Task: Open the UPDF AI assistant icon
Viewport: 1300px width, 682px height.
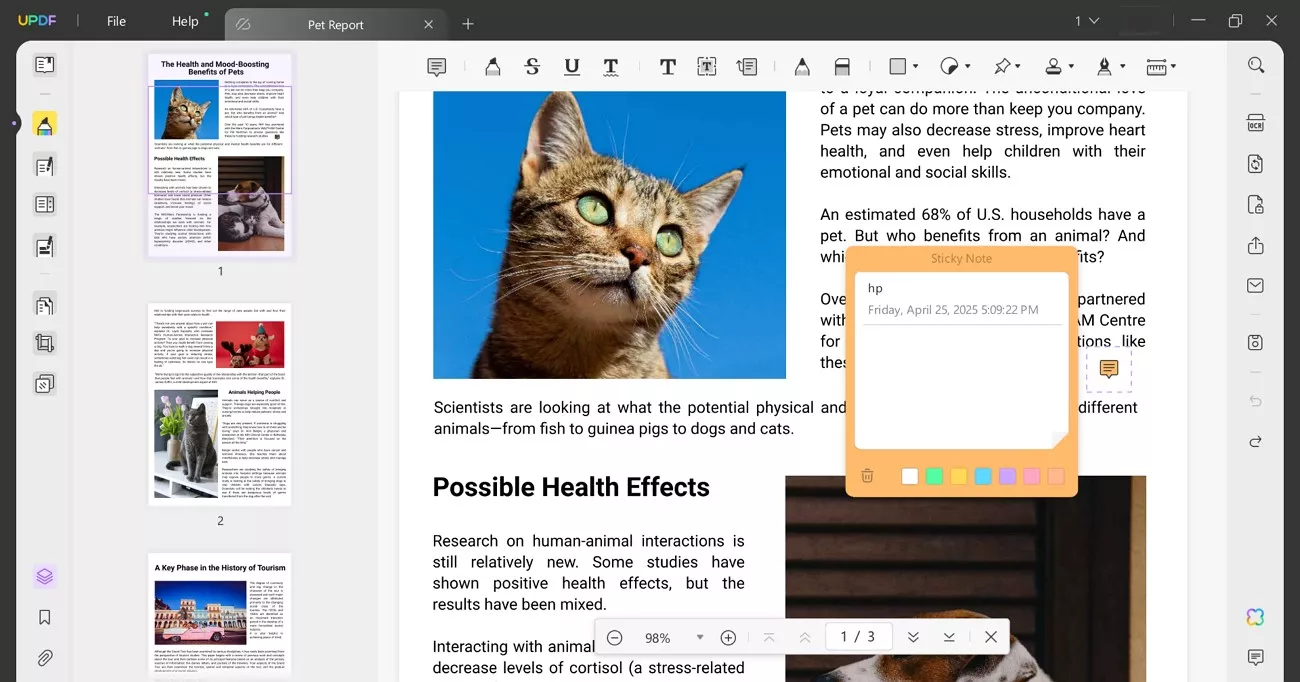Action: point(1256,617)
